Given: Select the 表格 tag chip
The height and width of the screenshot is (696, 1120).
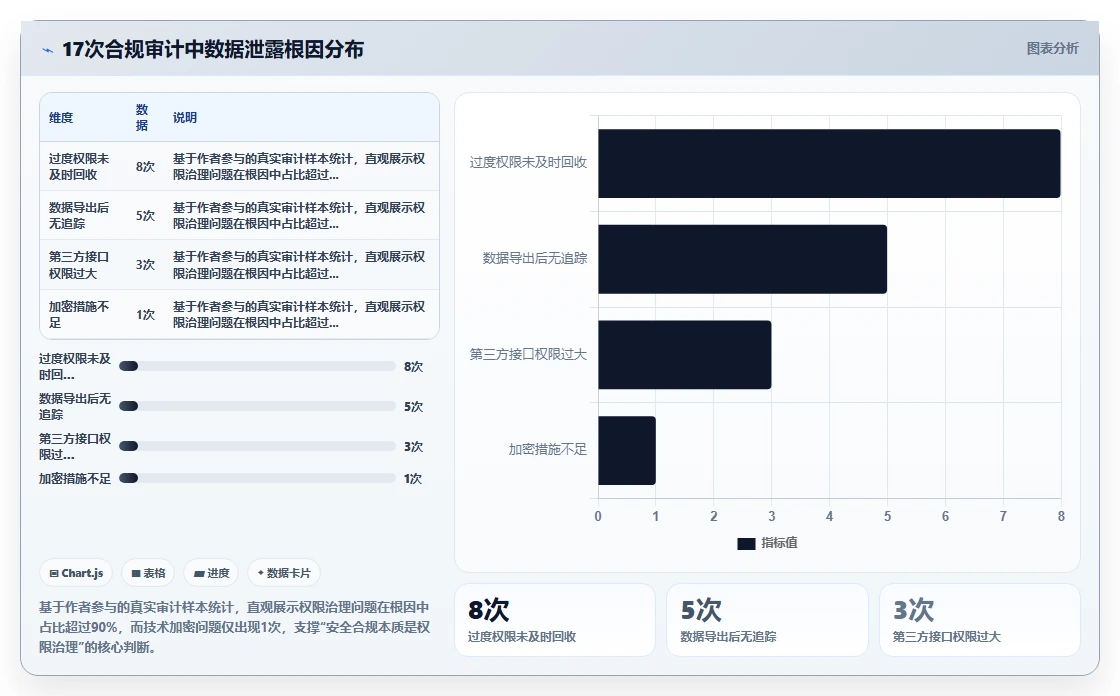Looking at the screenshot, I should [x=149, y=573].
